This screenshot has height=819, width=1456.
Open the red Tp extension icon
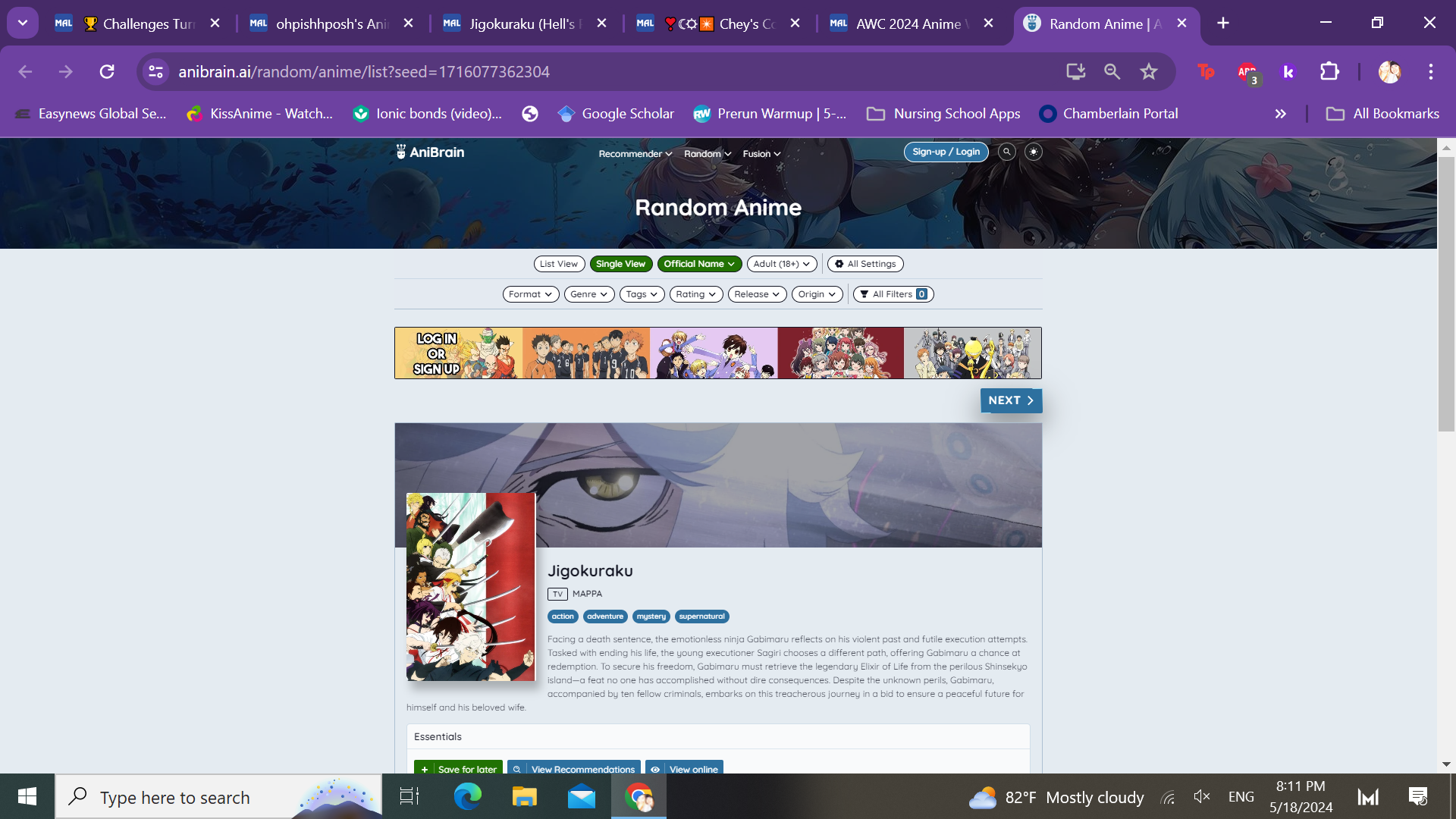(x=1206, y=71)
